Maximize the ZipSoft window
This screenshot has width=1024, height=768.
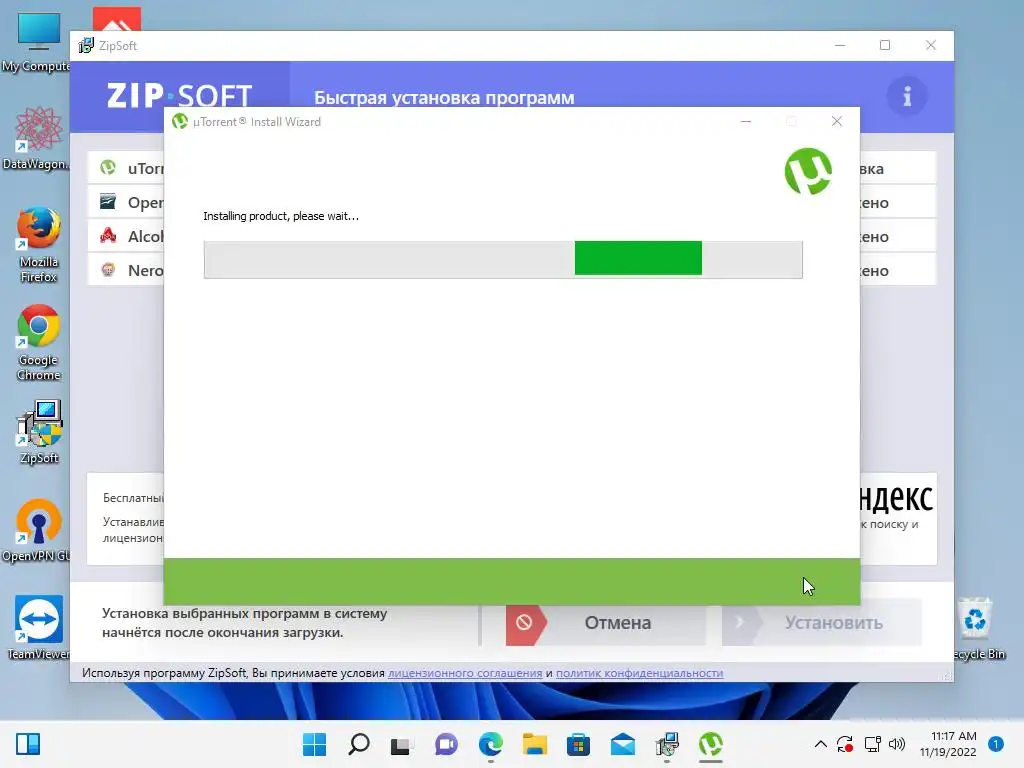[885, 45]
